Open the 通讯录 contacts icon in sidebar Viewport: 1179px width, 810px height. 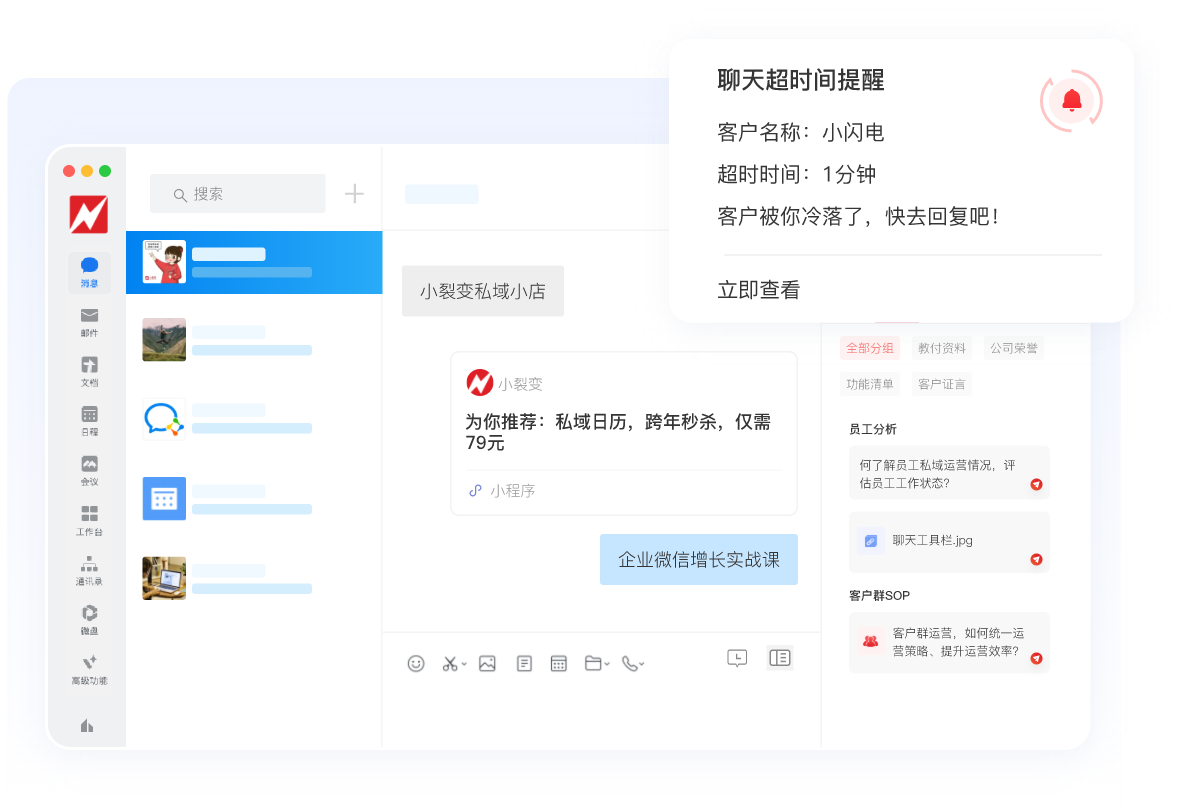click(89, 569)
